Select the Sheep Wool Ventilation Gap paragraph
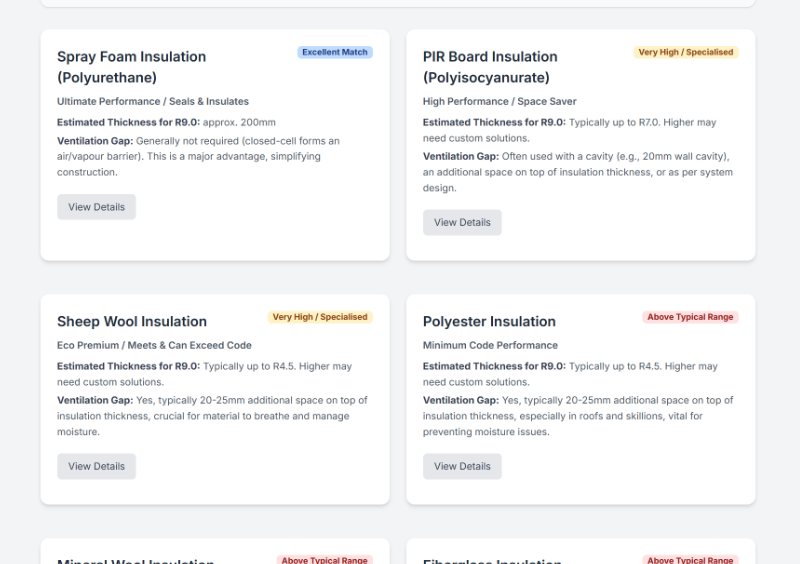The image size is (800, 564). (x=212, y=416)
